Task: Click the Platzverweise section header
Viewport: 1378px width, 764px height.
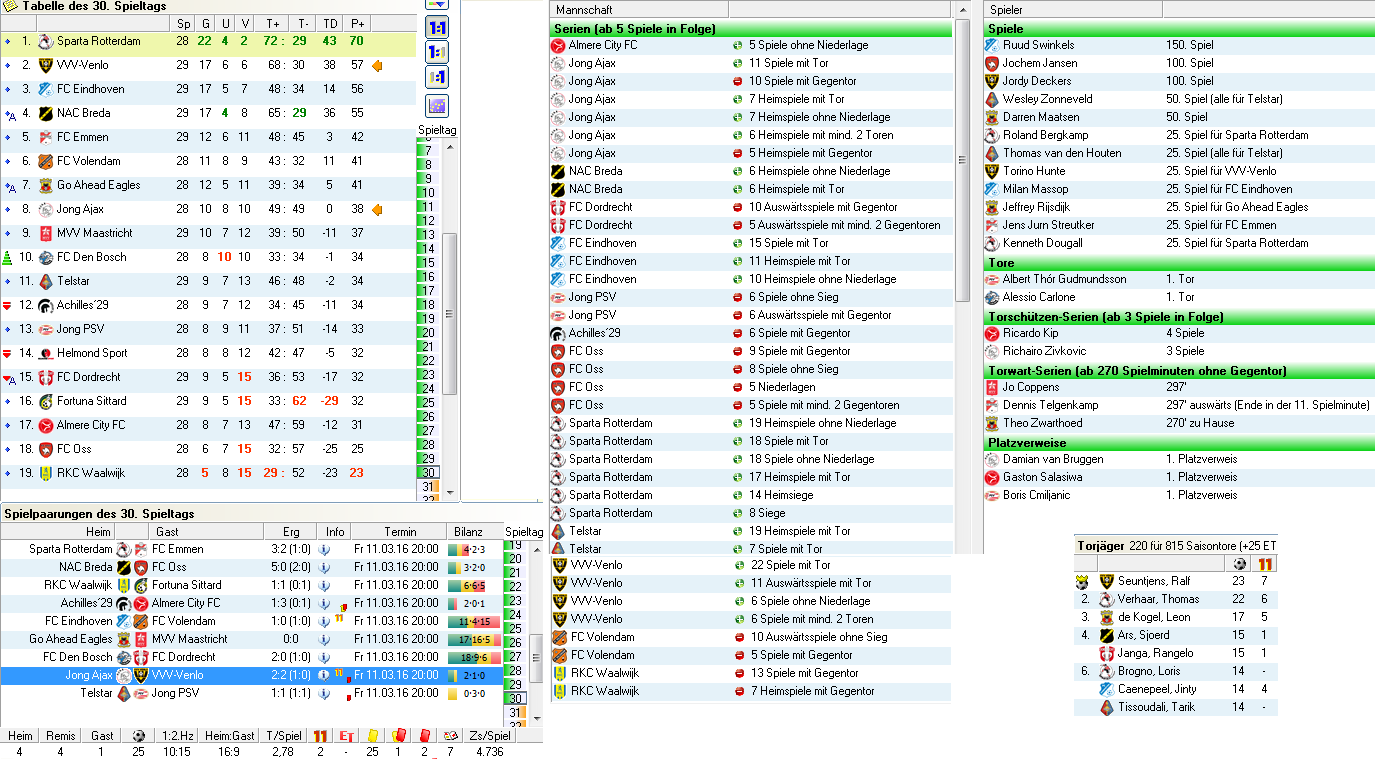Action: click(x=1180, y=443)
